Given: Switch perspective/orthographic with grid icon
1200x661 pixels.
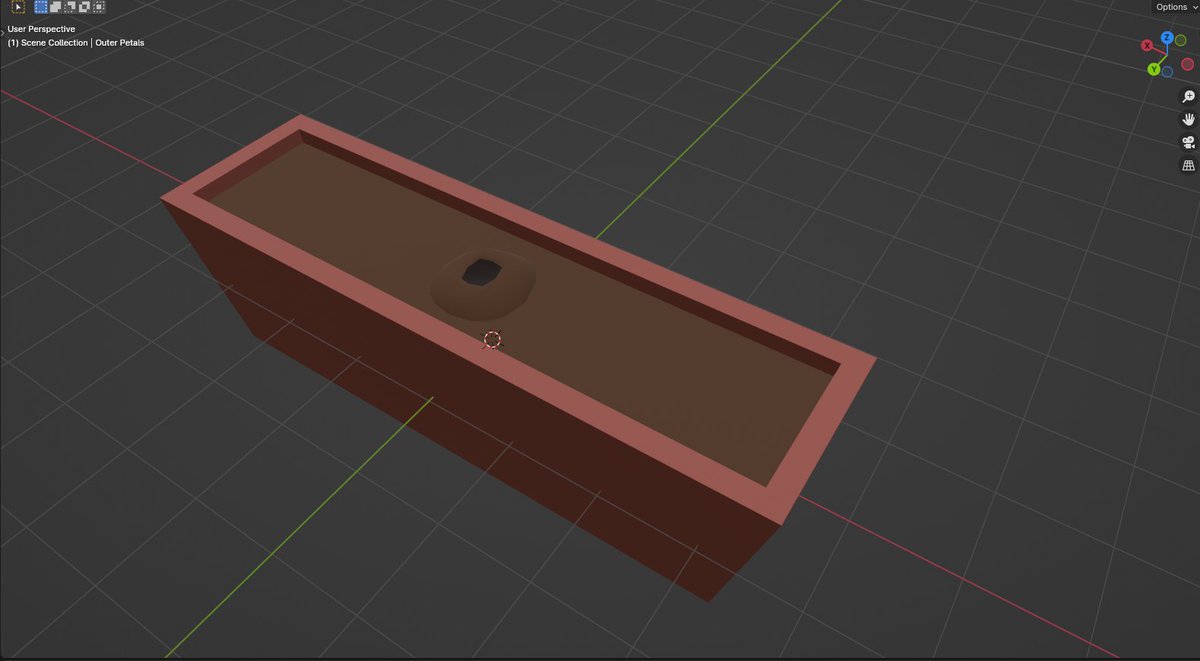Looking at the screenshot, I should (1189, 166).
